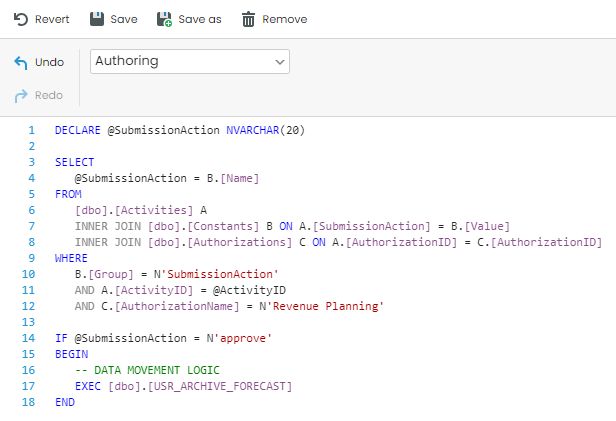
Task: Click line number 1 in the gutter
Action: click(31, 130)
